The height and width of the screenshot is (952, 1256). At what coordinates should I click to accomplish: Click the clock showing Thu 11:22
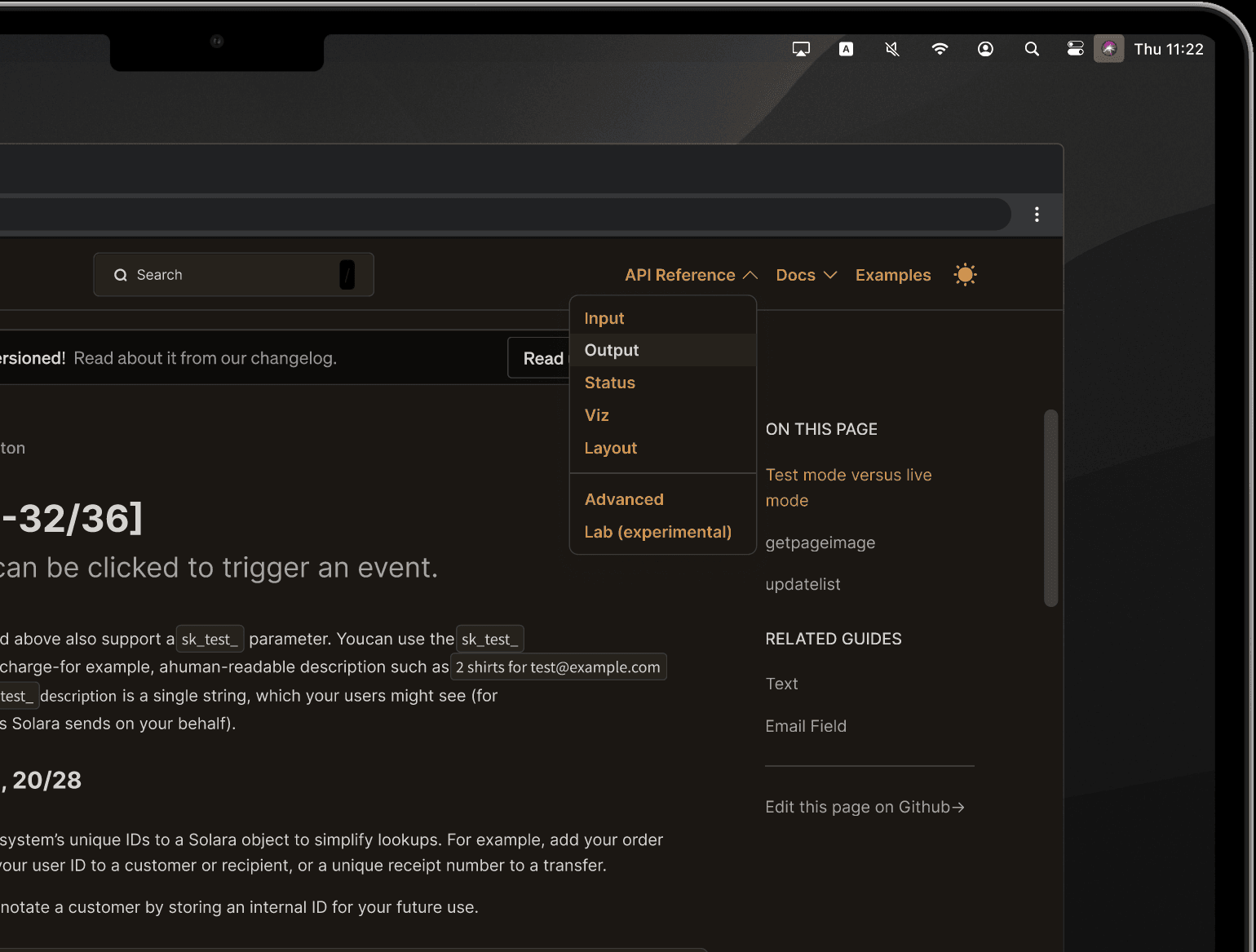point(1168,49)
